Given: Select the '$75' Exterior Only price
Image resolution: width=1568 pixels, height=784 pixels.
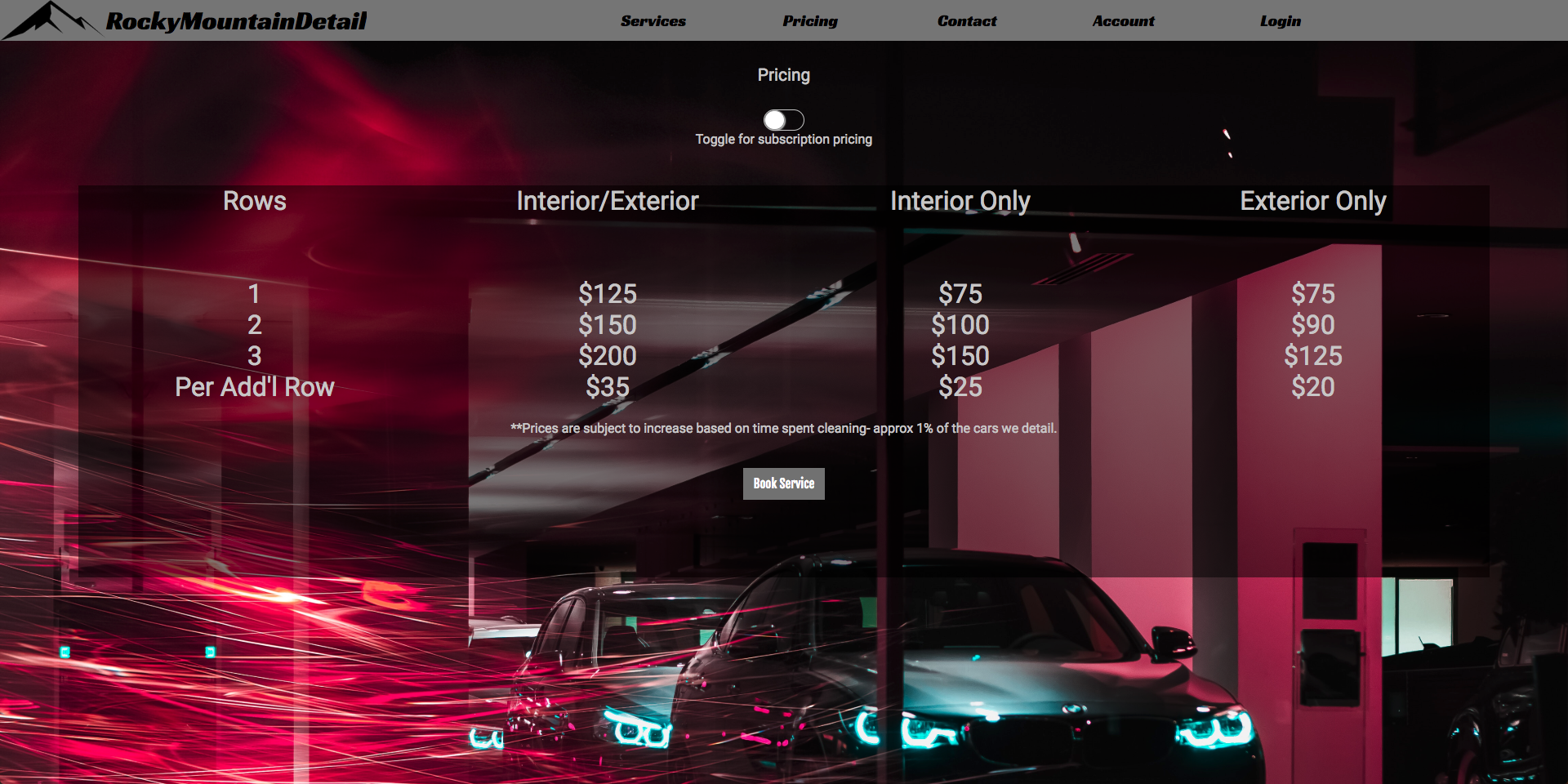Looking at the screenshot, I should pyautogui.click(x=1313, y=294).
